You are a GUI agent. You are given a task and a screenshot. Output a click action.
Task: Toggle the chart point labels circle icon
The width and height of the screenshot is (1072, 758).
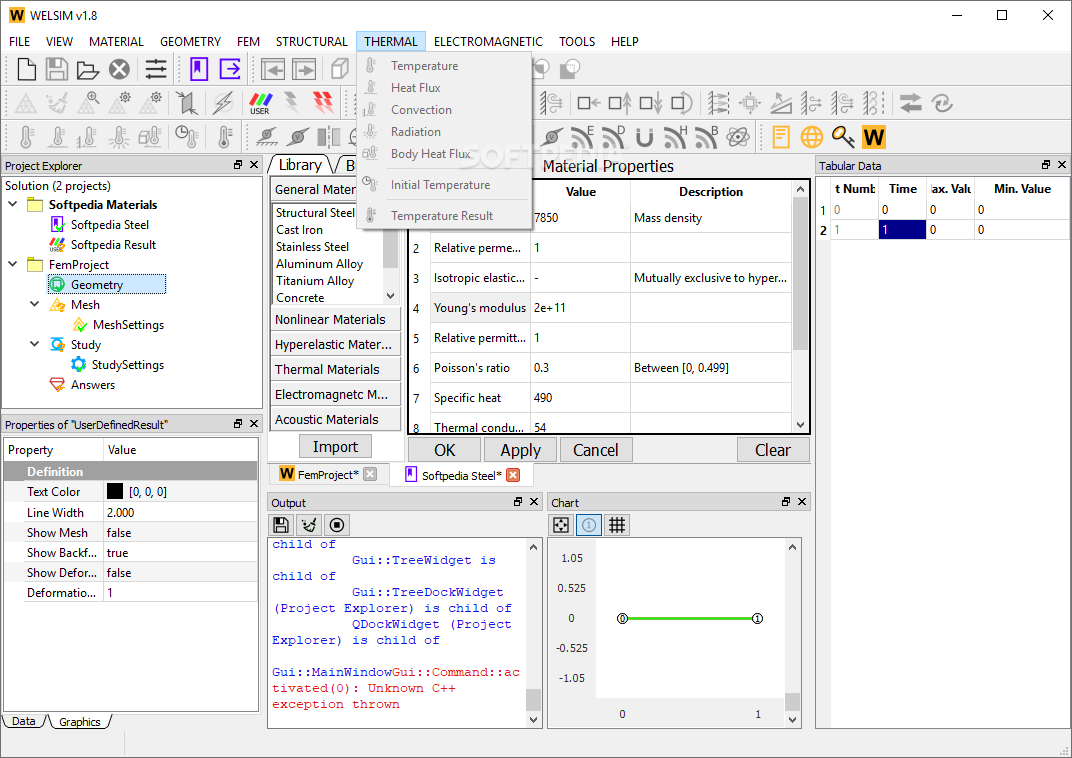pos(589,525)
